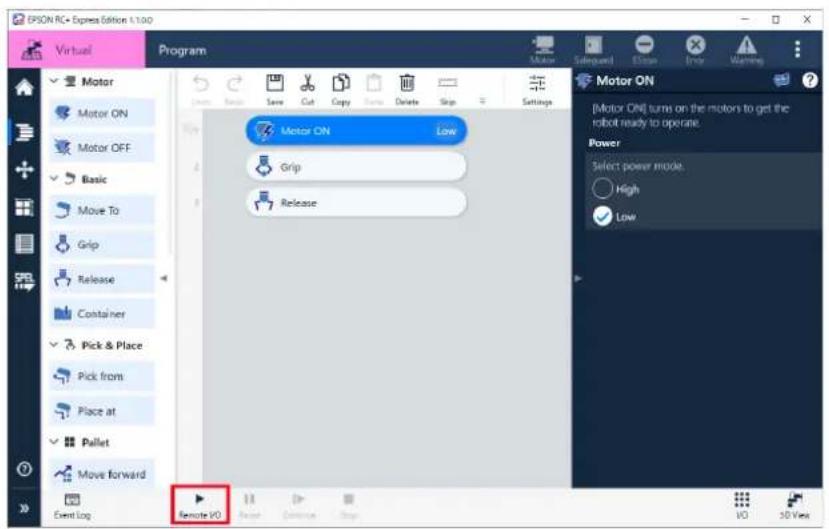The image size is (829, 529).
Task: Select the Release command in palette
Action: (x=102, y=279)
